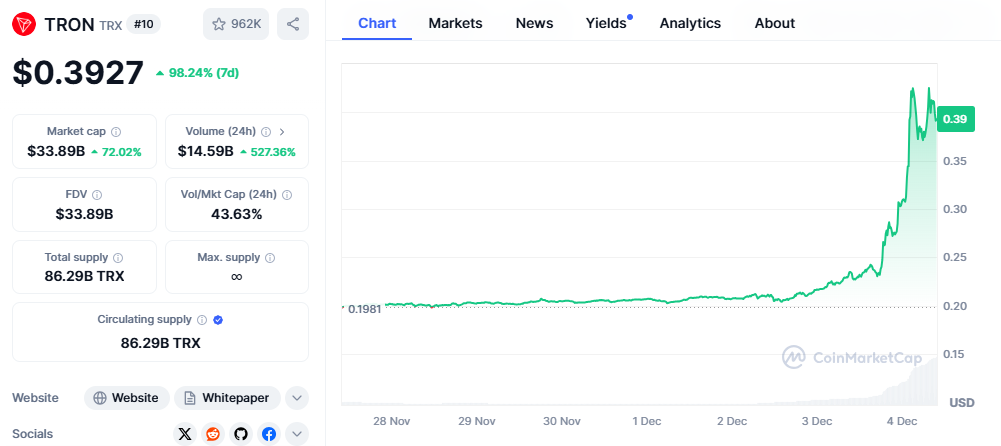Expand more website links dropdown
Screen dimensions: 1001x446
296,398
